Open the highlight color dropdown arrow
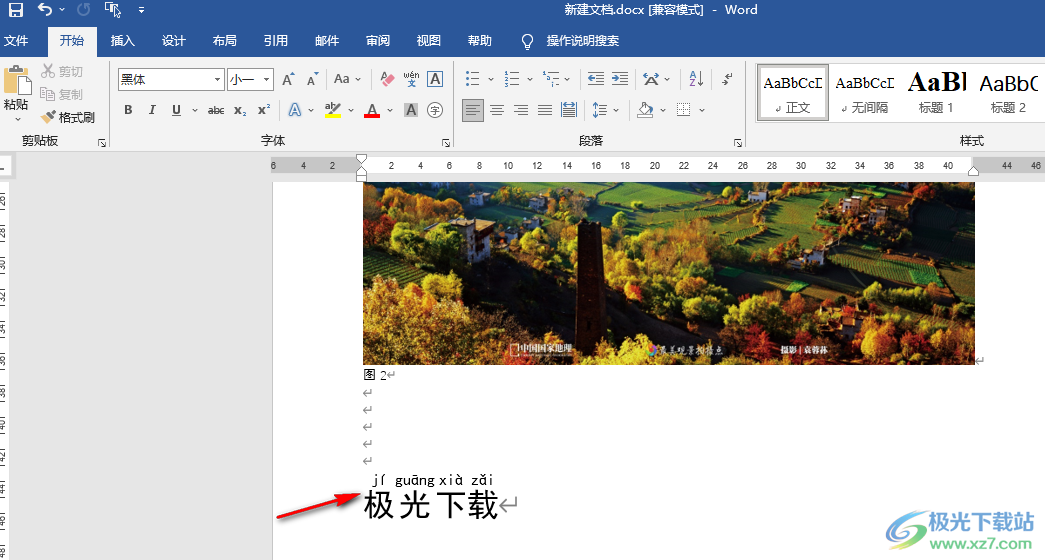The image size is (1045, 560). pyautogui.click(x=351, y=111)
